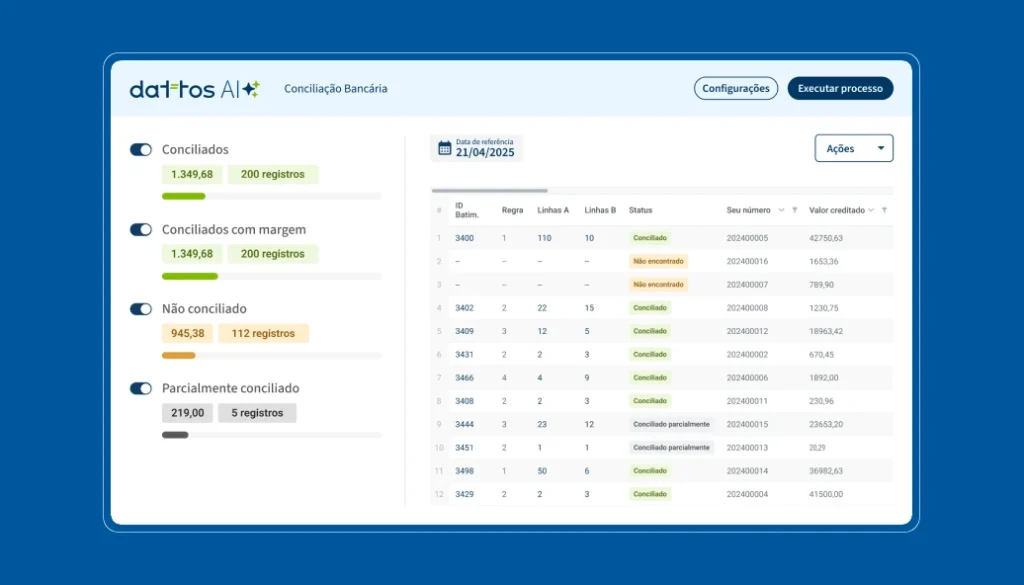
Task: Open Configurações
Action: pos(735,88)
